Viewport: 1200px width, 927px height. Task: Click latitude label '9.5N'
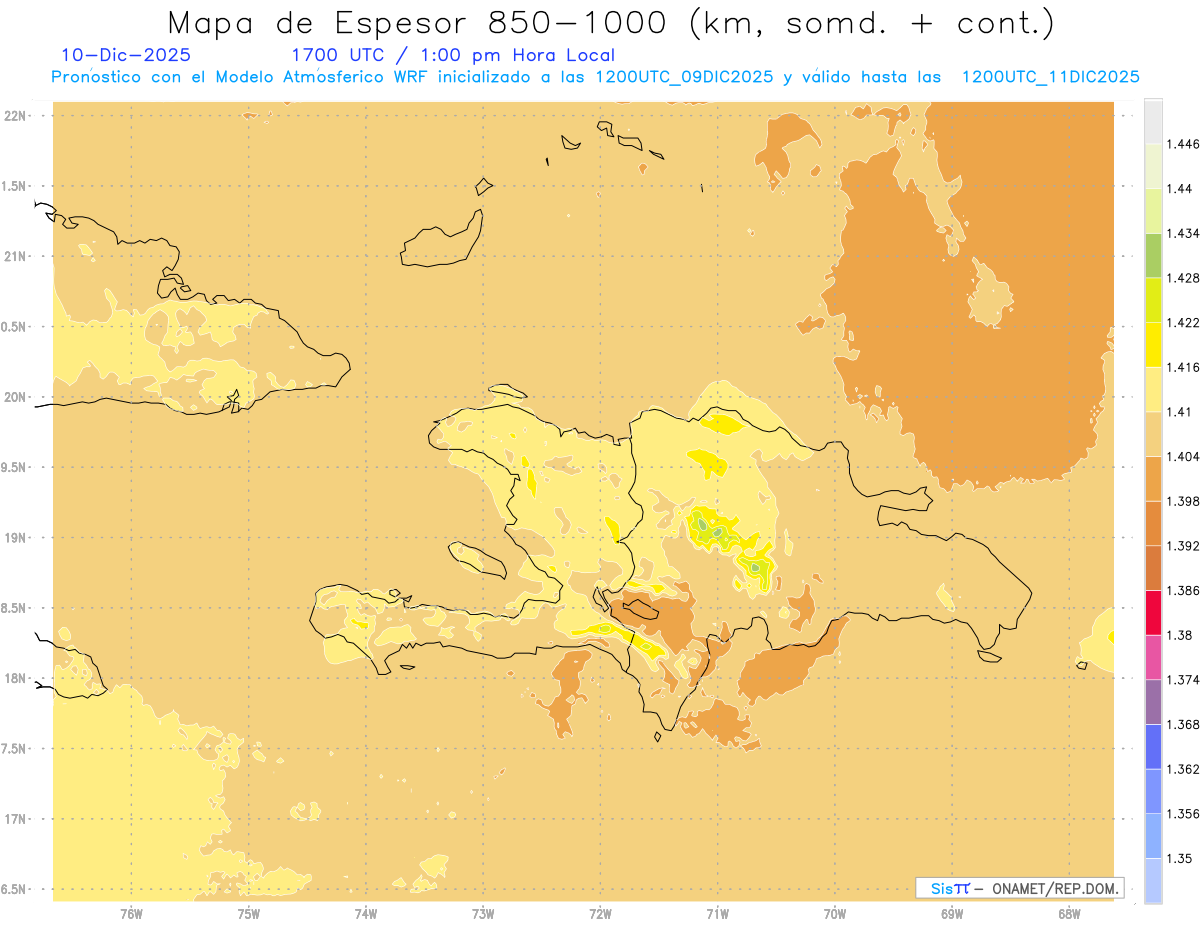click(x=14, y=467)
